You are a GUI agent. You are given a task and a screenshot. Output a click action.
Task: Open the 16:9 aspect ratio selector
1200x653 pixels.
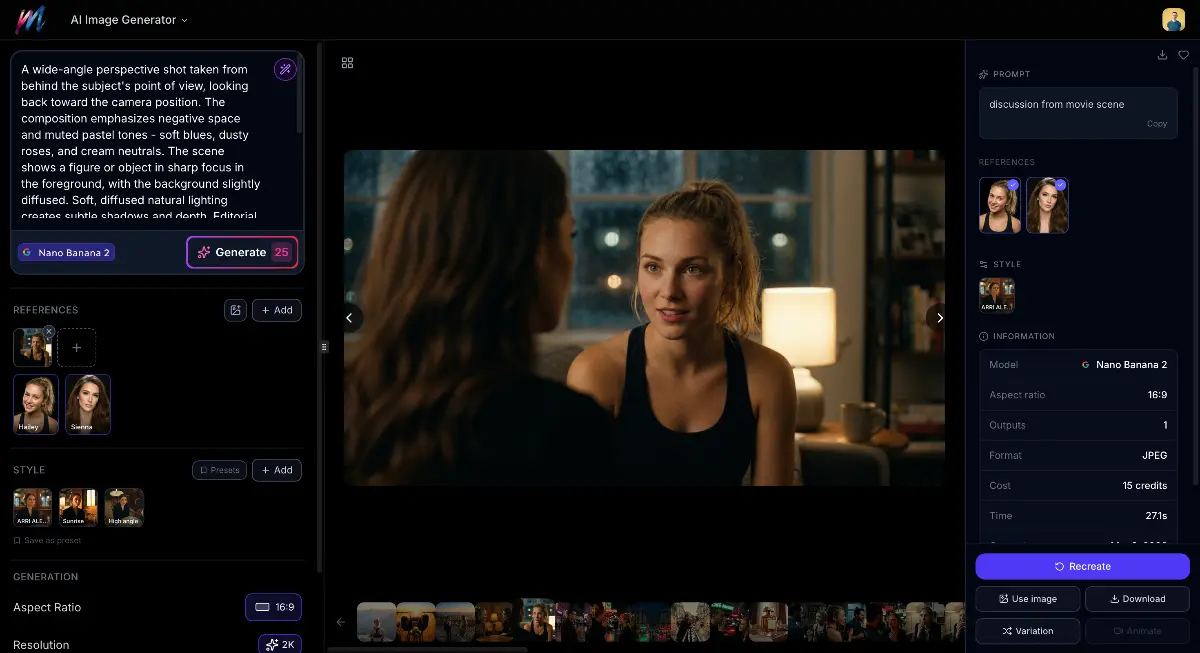coord(273,607)
